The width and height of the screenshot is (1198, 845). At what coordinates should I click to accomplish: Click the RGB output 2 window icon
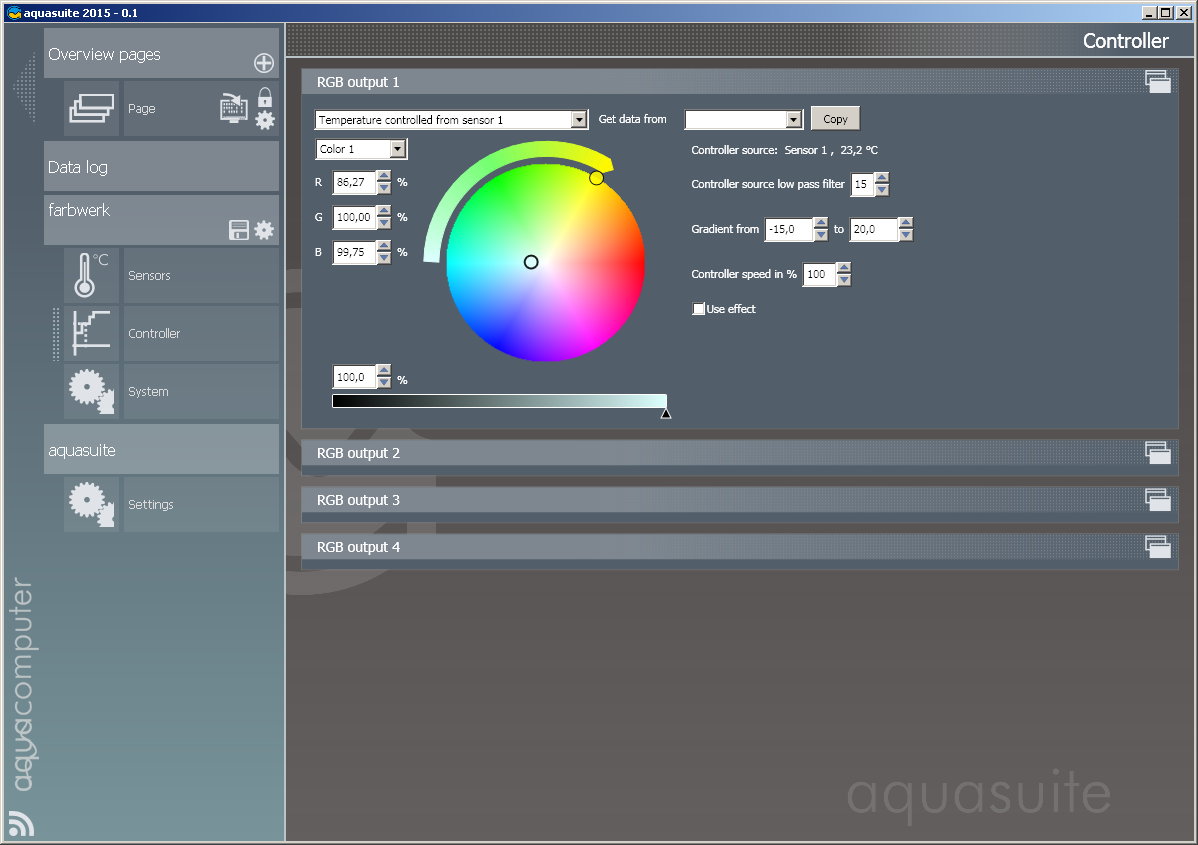click(1158, 452)
